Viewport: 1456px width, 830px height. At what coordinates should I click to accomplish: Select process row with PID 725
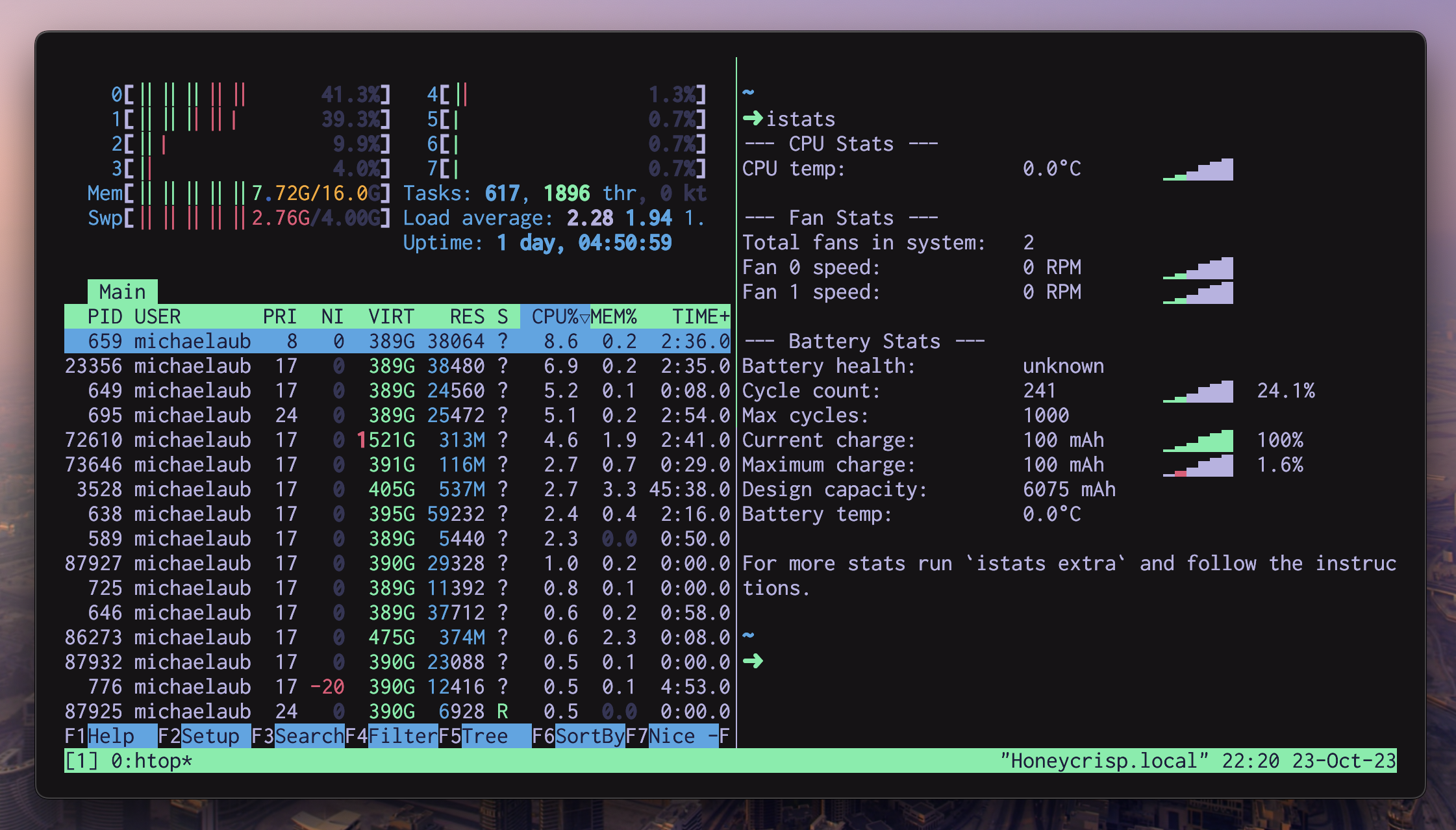[x=397, y=588]
